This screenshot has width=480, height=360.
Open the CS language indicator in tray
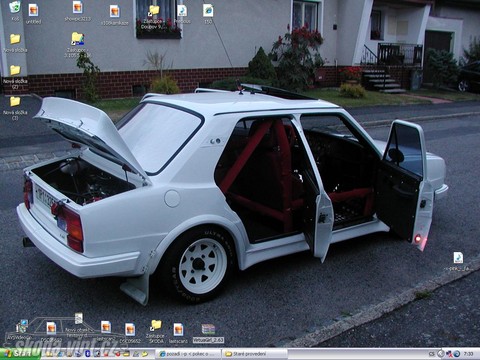tap(432, 354)
